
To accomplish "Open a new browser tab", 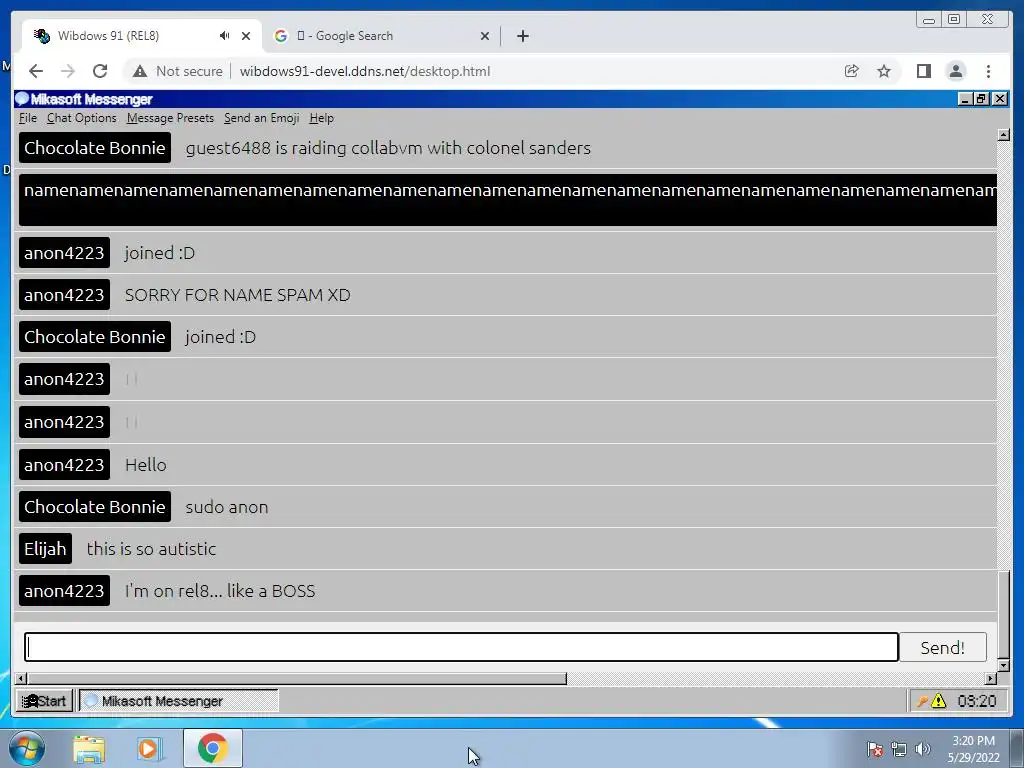I will click(x=522, y=36).
